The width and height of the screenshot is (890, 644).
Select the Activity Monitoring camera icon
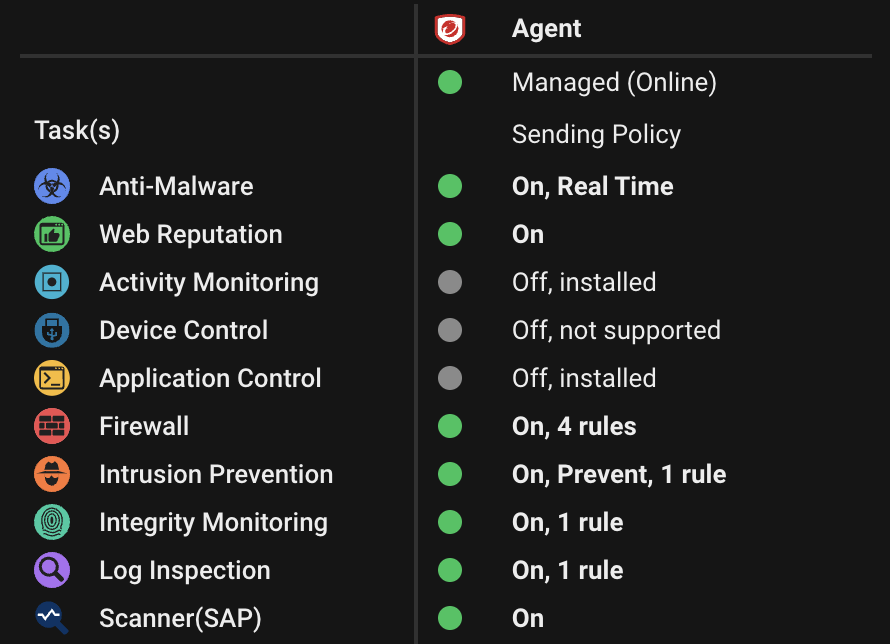click(x=52, y=282)
